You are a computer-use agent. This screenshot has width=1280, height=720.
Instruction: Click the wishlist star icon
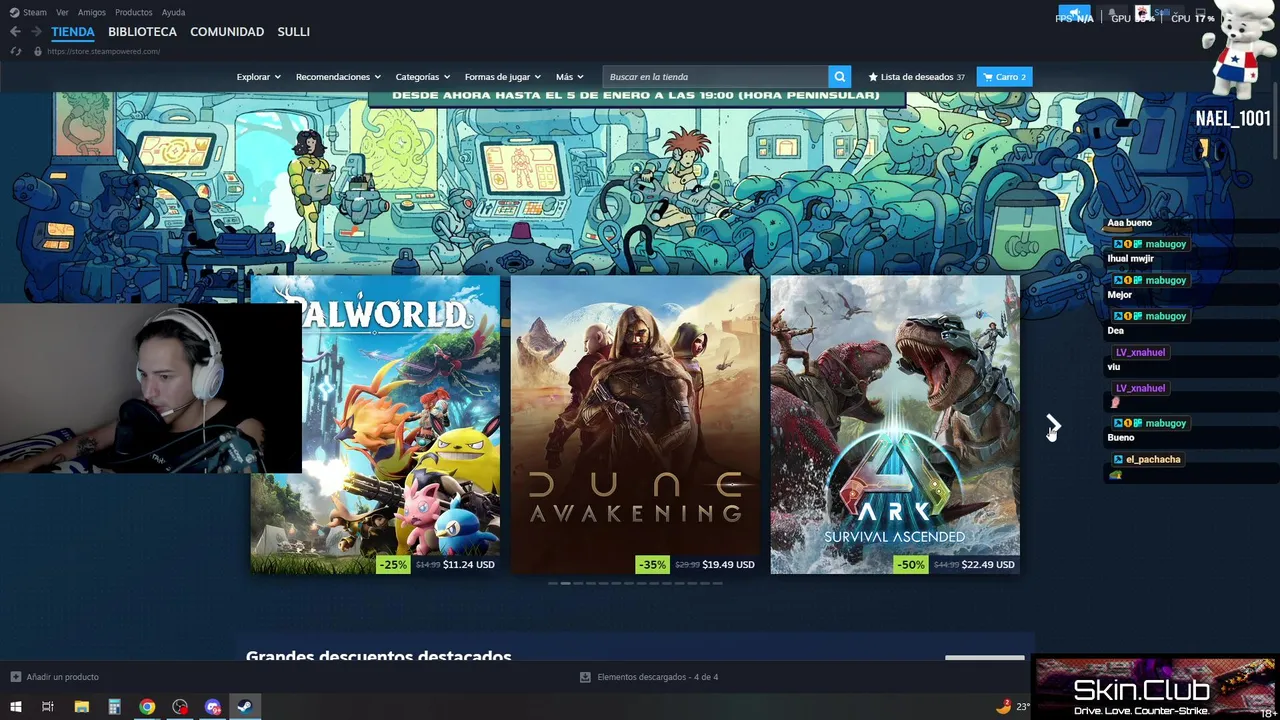point(873,77)
